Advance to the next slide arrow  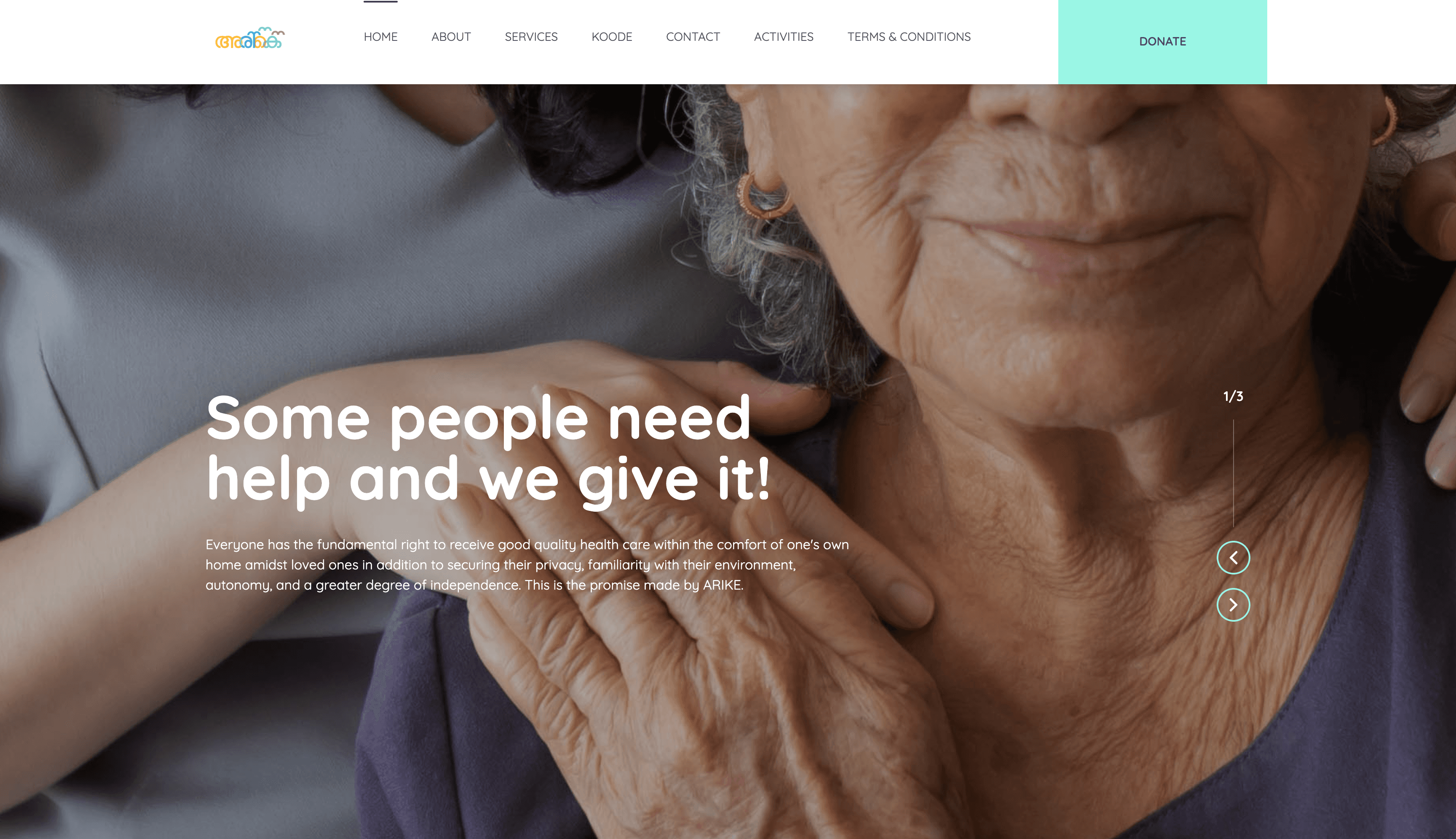coord(1233,604)
